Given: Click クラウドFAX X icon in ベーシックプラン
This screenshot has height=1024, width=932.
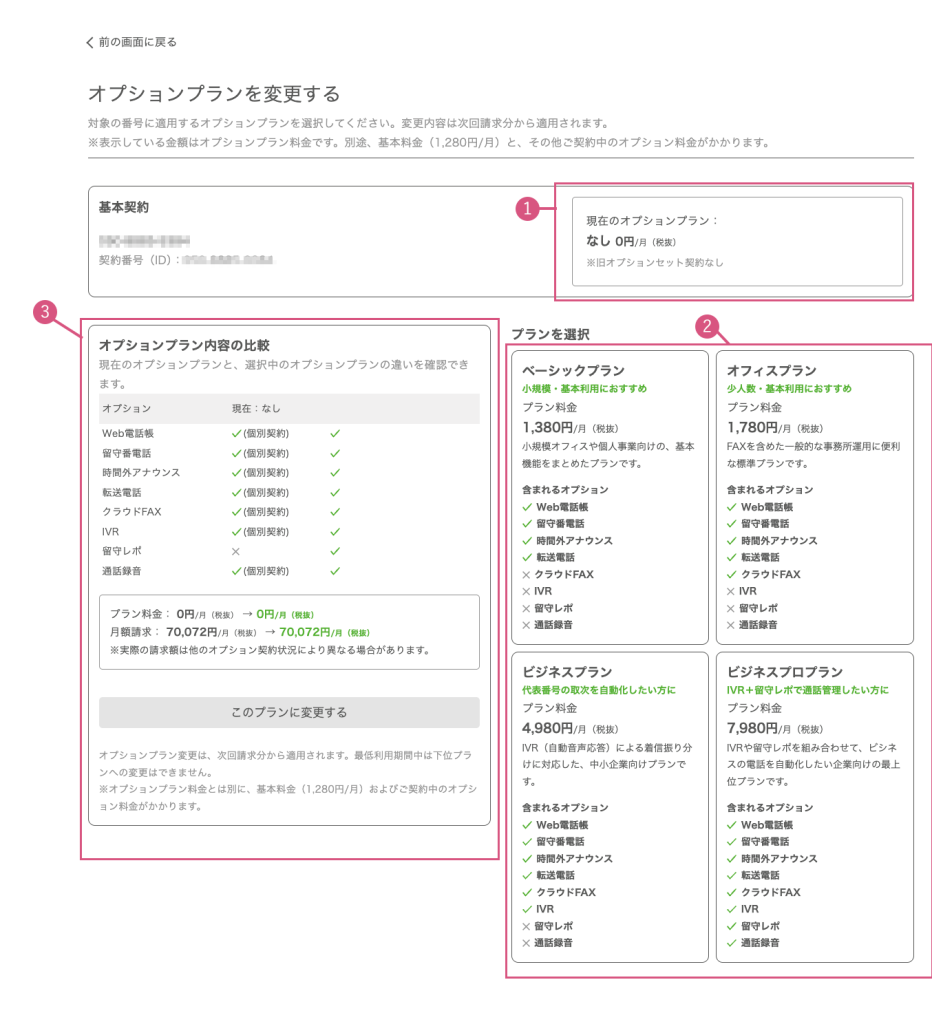Looking at the screenshot, I should pos(526,575).
